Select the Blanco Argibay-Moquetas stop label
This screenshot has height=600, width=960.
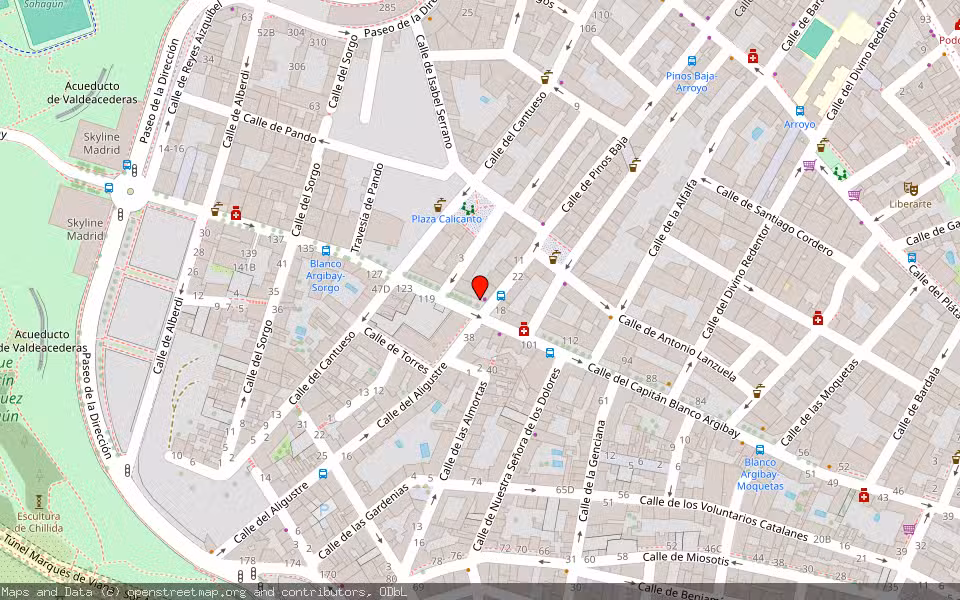point(760,474)
